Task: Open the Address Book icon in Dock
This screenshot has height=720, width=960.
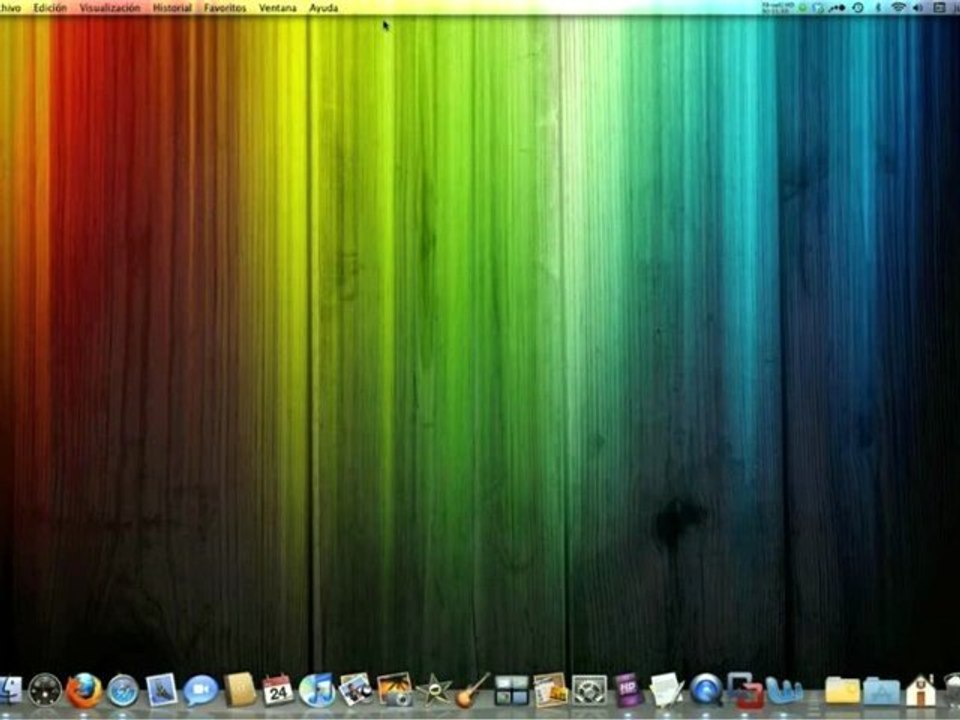Action: point(239,689)
